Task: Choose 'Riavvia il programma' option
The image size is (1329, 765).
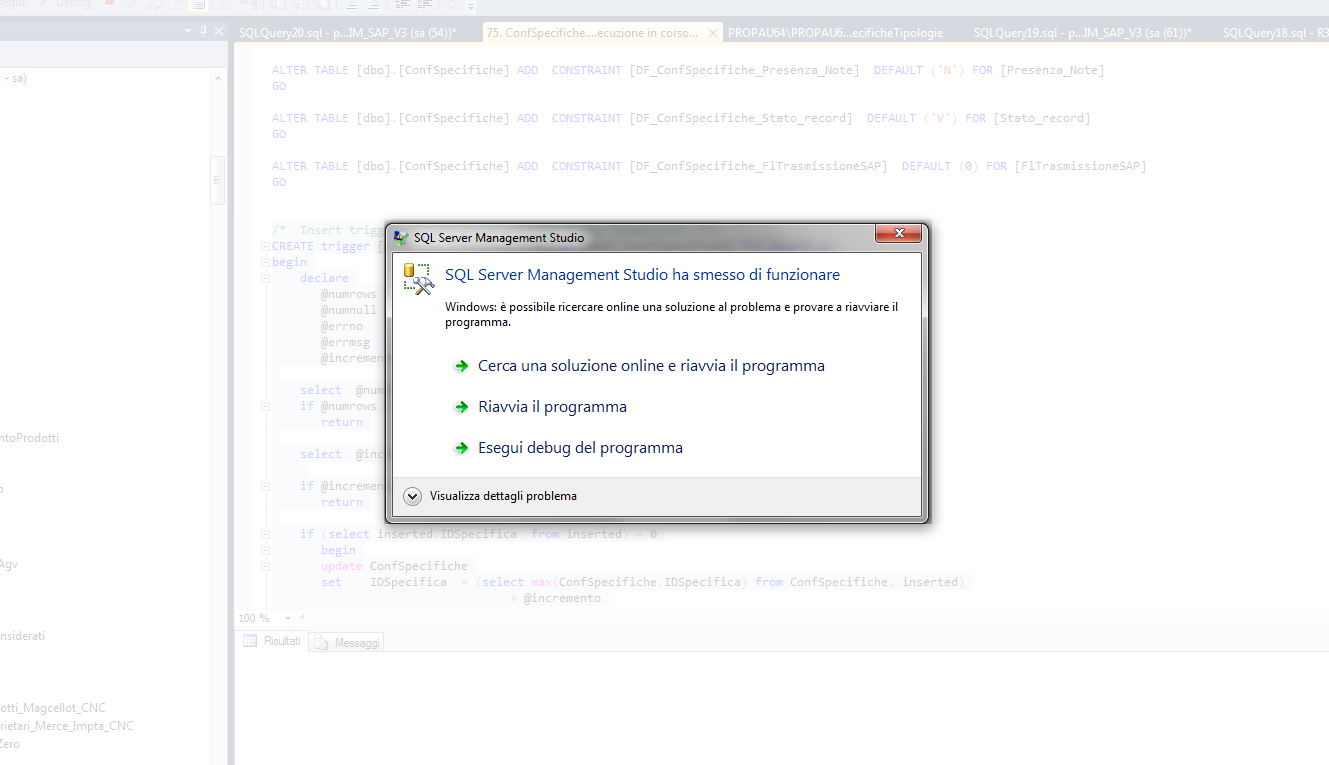Action: [x=552, y=407]
